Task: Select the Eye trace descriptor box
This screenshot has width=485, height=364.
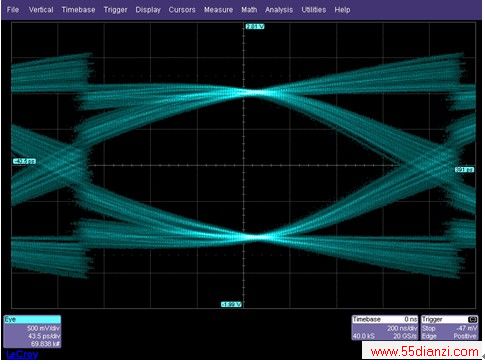Action: (x=32, y=331)
